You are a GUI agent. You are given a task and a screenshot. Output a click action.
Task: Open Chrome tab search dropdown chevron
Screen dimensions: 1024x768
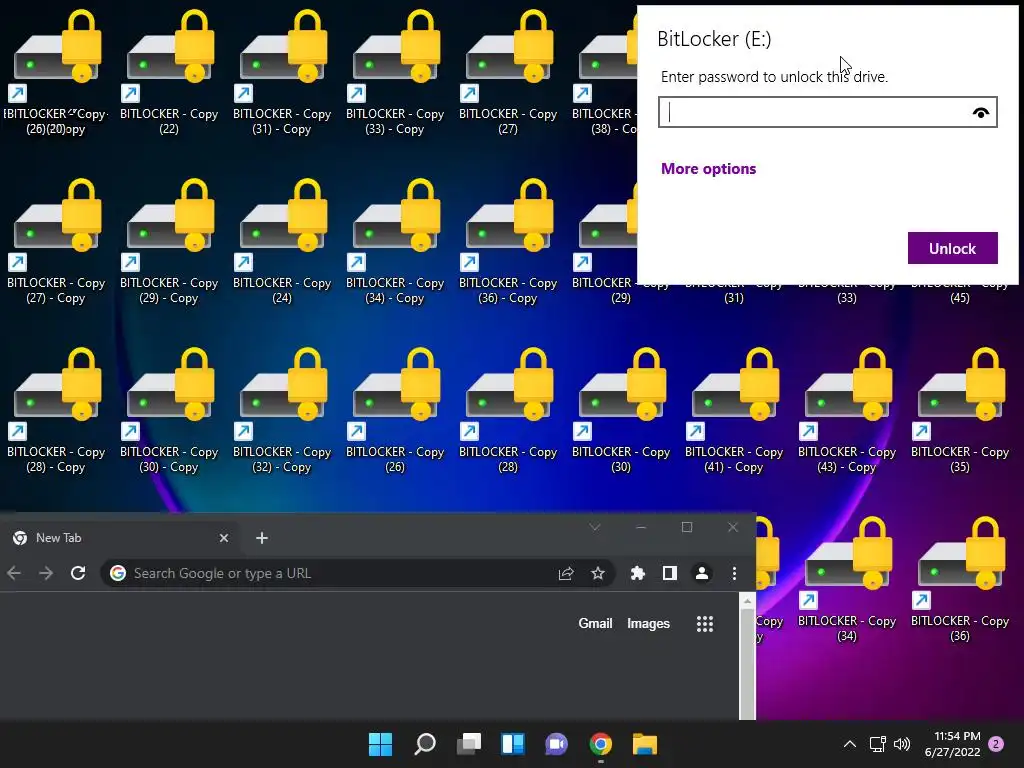click(595, 527)
